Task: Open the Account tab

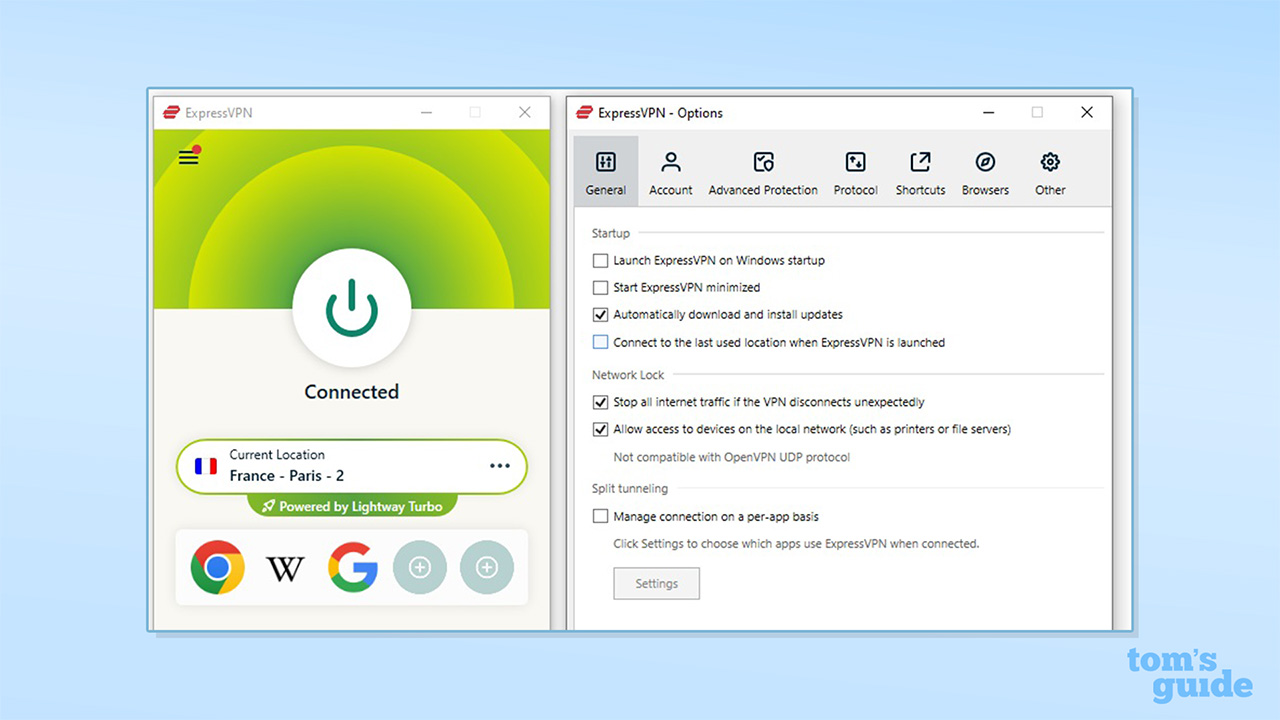Action: (671, 172)
